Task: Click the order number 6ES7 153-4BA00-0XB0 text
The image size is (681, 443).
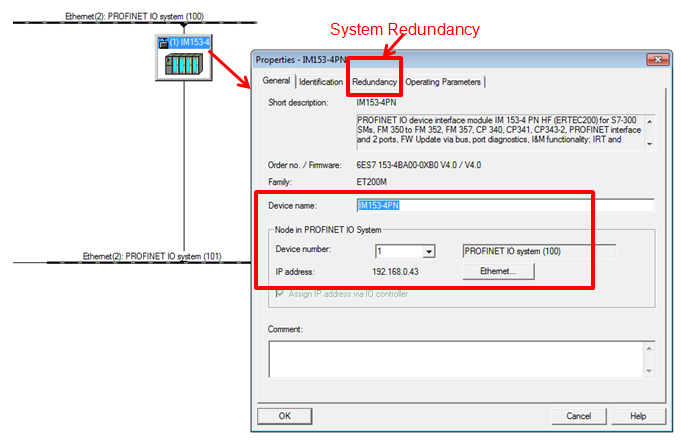Action: pyautogui.click(x=419, y=165)
